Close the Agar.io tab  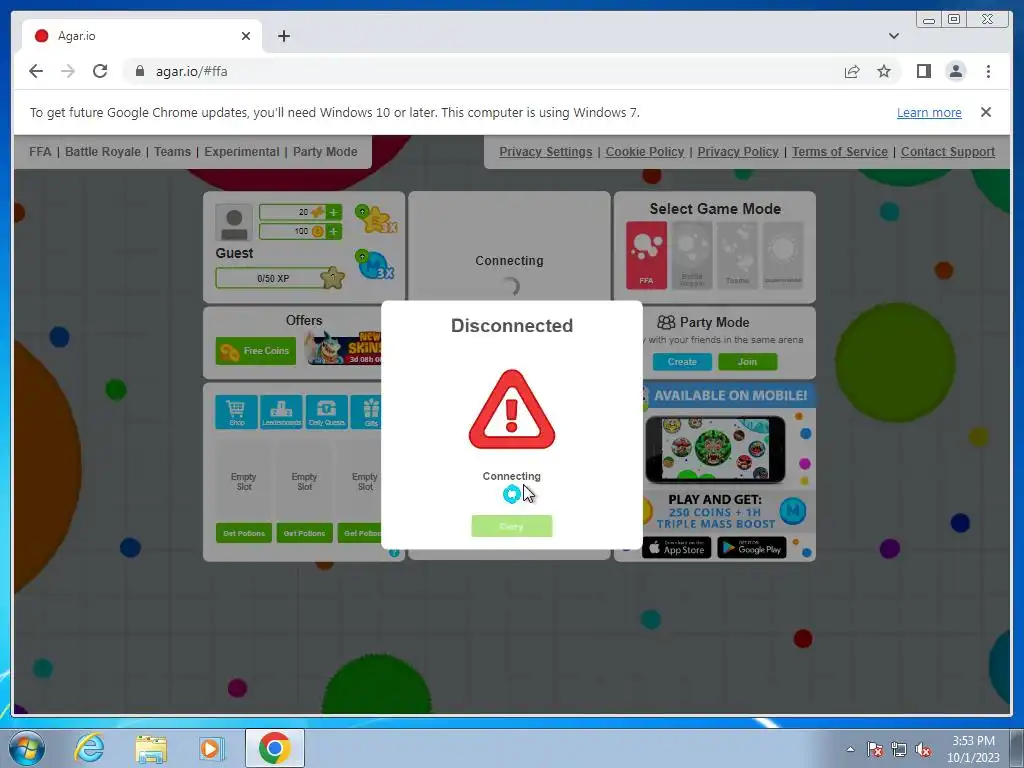246,36
